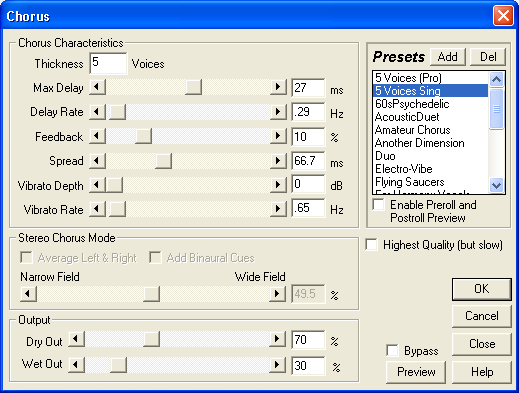Image resolution: width=519 pixels, height=393 pixels.
Task: Click the Cancel button
Action: (482, 316)
